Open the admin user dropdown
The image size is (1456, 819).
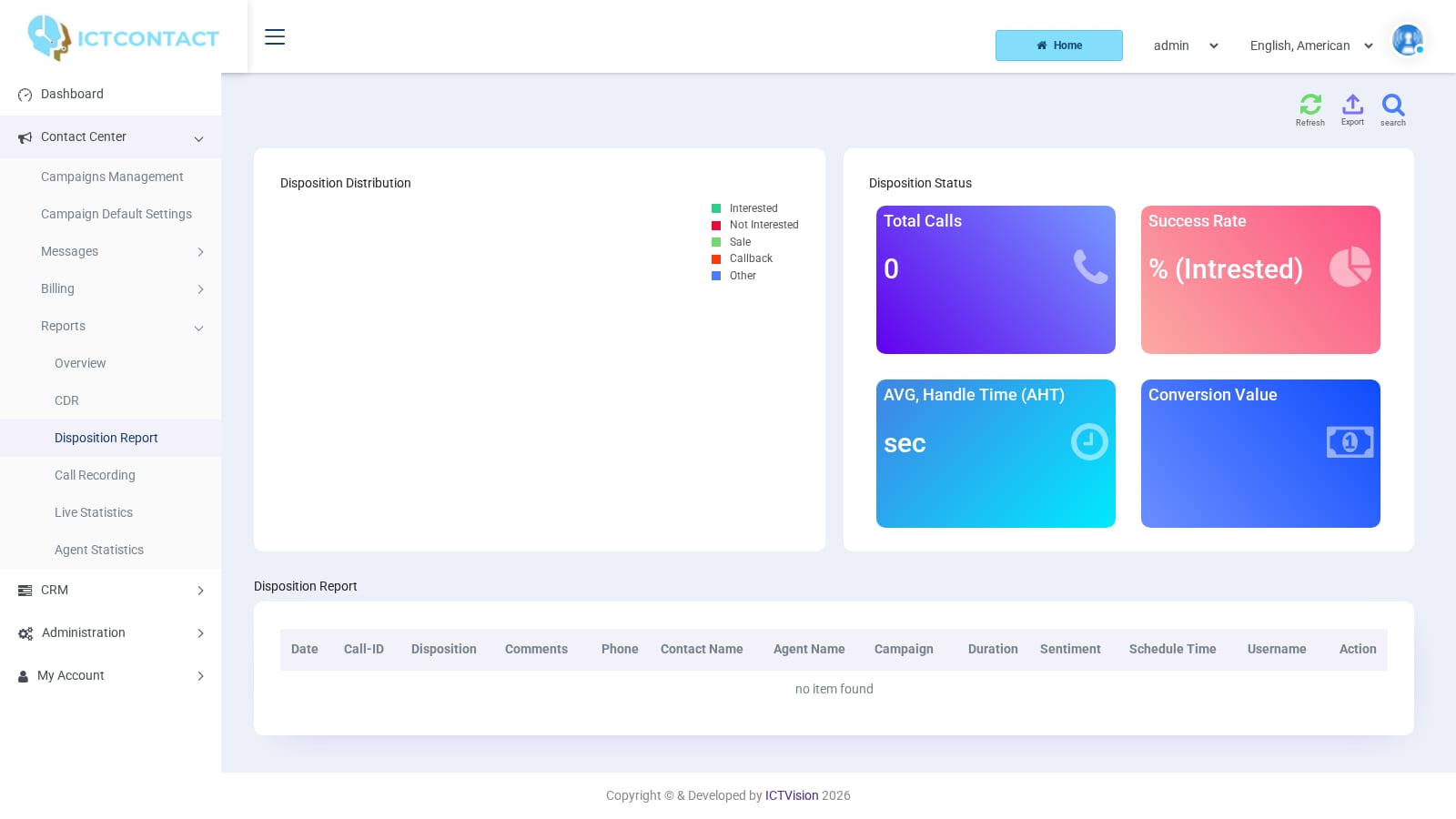1186,45
